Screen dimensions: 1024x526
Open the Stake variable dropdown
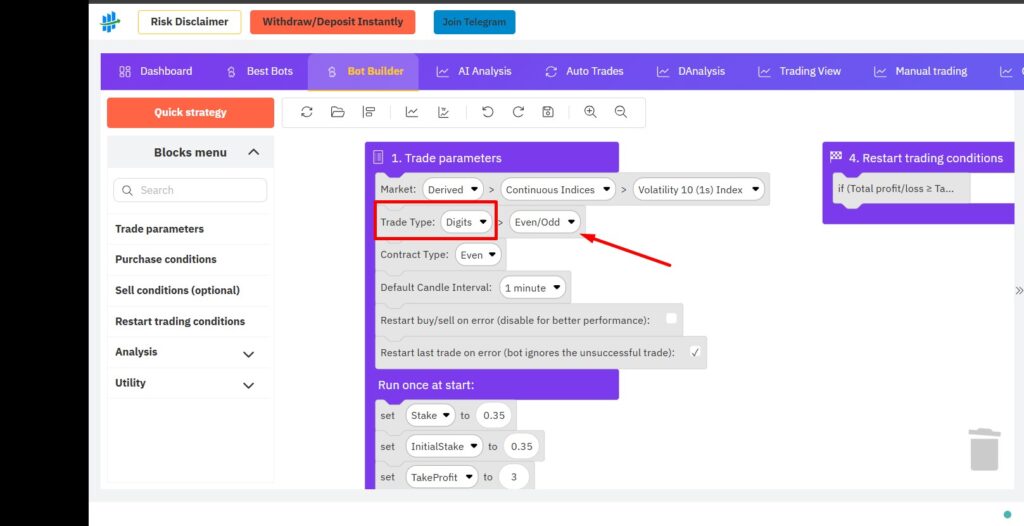430,415
